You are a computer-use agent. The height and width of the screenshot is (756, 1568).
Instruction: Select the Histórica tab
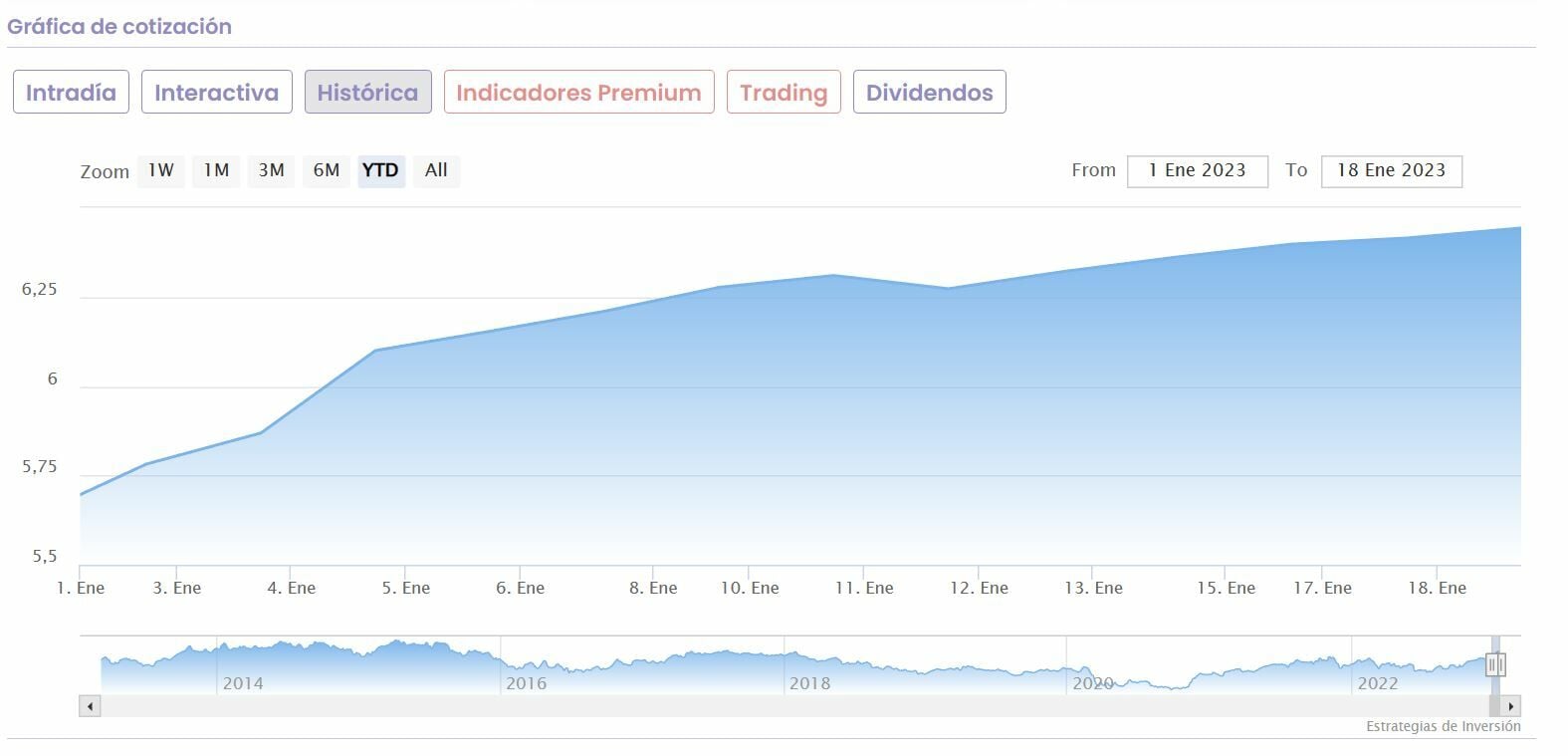click(x=367, y=93)
